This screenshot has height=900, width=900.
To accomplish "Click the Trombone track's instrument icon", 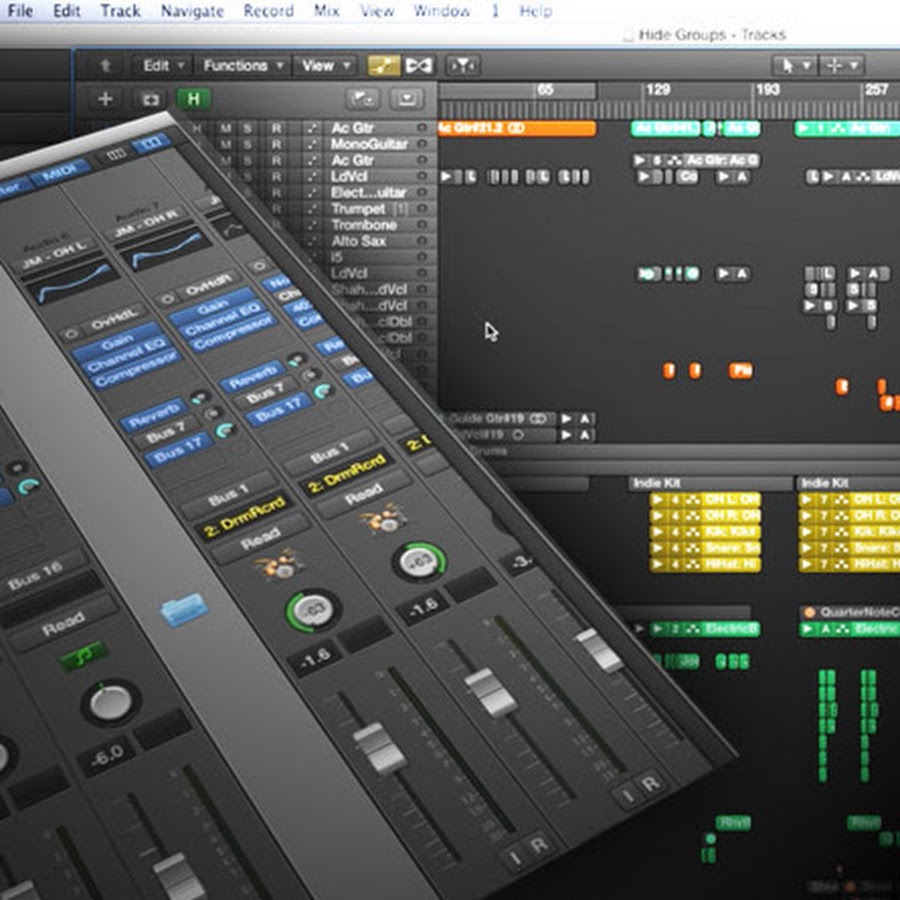I will 312,225.
